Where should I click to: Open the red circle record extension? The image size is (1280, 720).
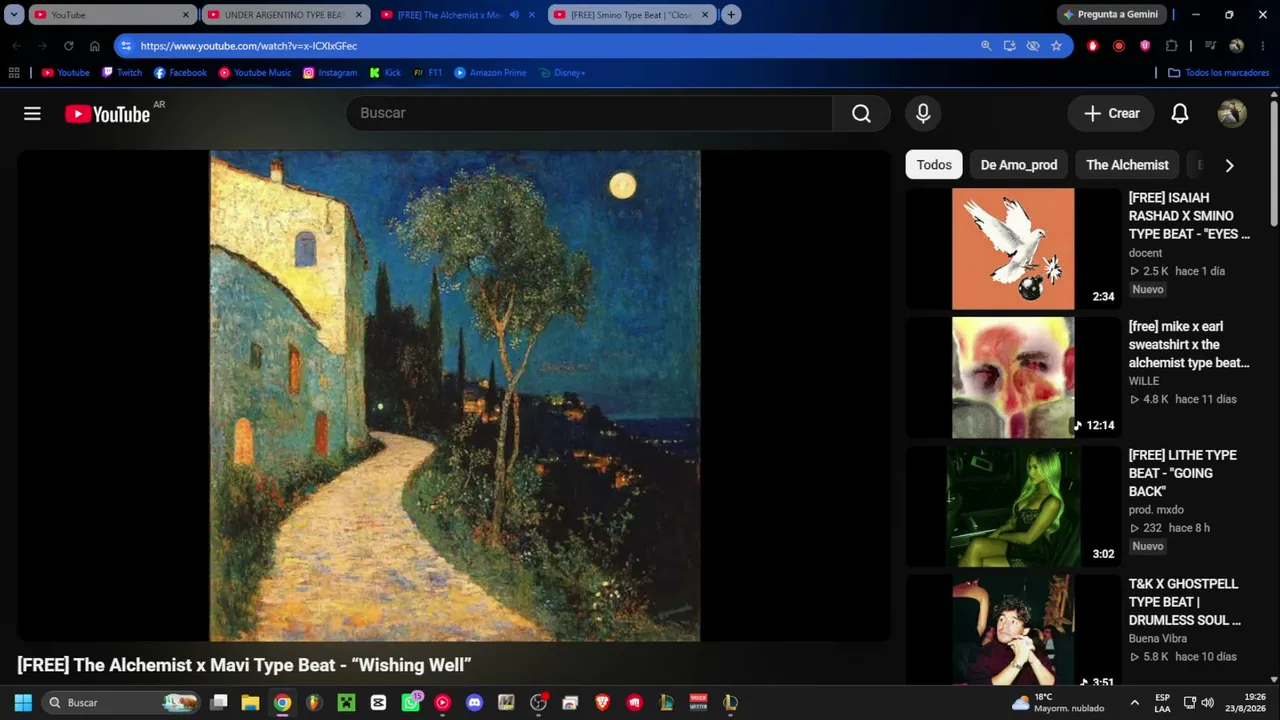coord(1118,46)
